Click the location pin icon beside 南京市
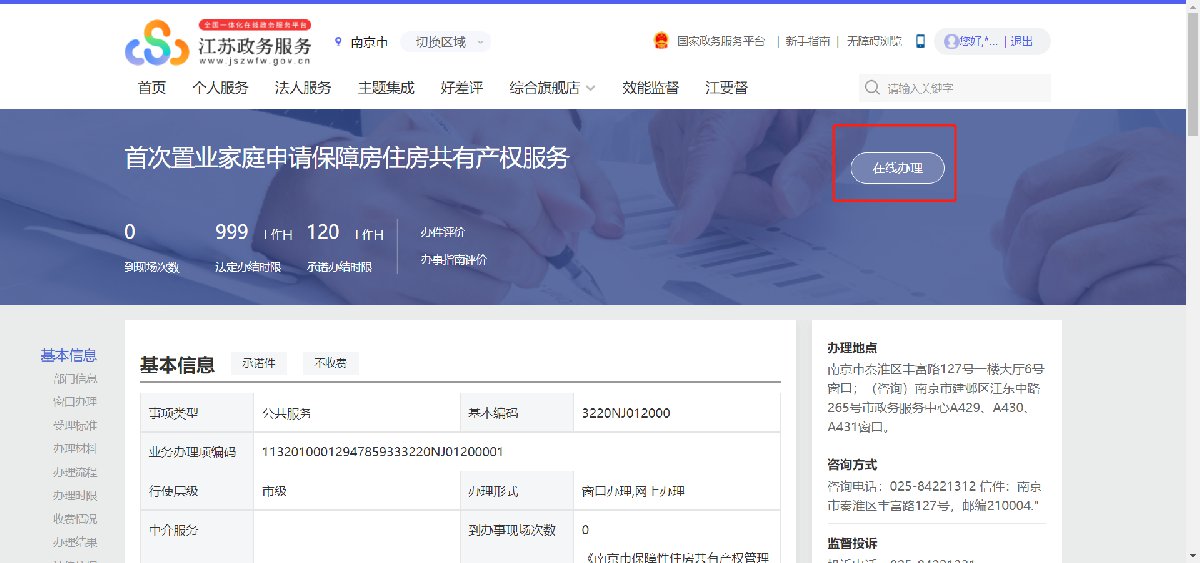Viewport: 1200px width, 563px height. tap(338, 42)
